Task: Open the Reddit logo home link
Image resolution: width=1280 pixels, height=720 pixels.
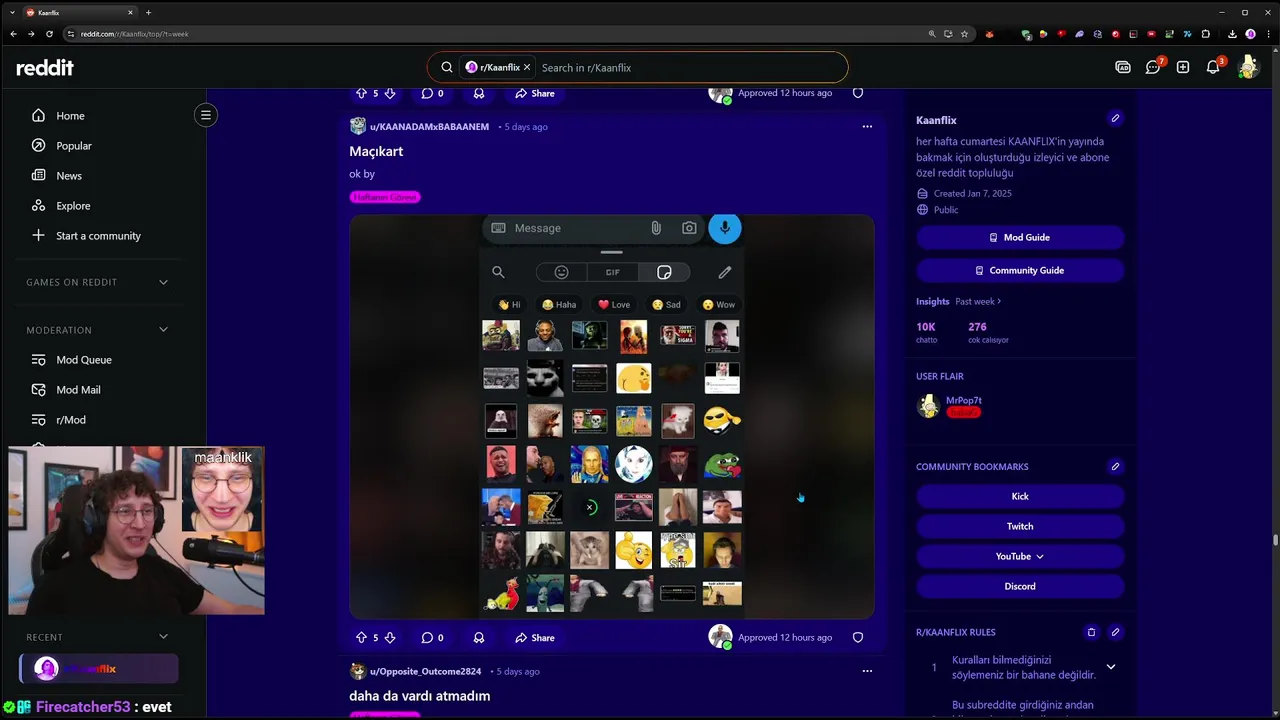Action: [x=45, y=68]
